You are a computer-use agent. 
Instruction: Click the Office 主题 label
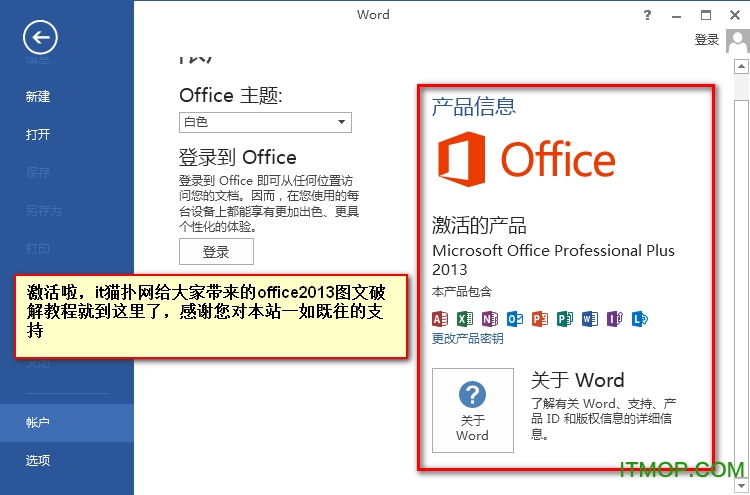click(231, 95)
